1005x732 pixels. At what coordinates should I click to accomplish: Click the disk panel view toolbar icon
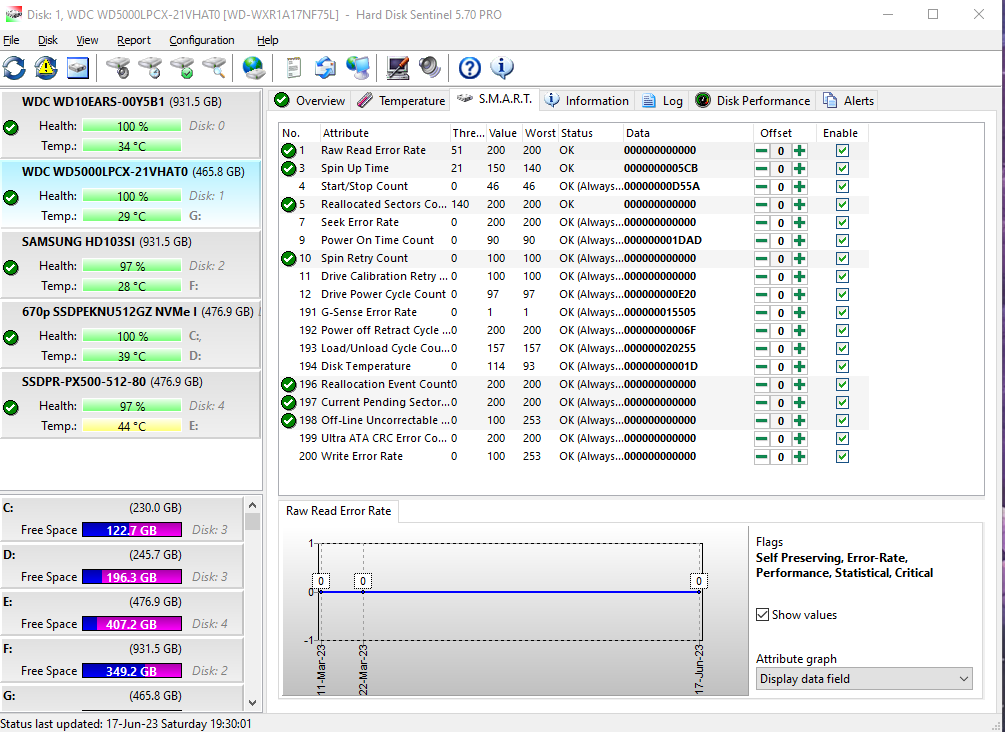(x=78, y=67)
